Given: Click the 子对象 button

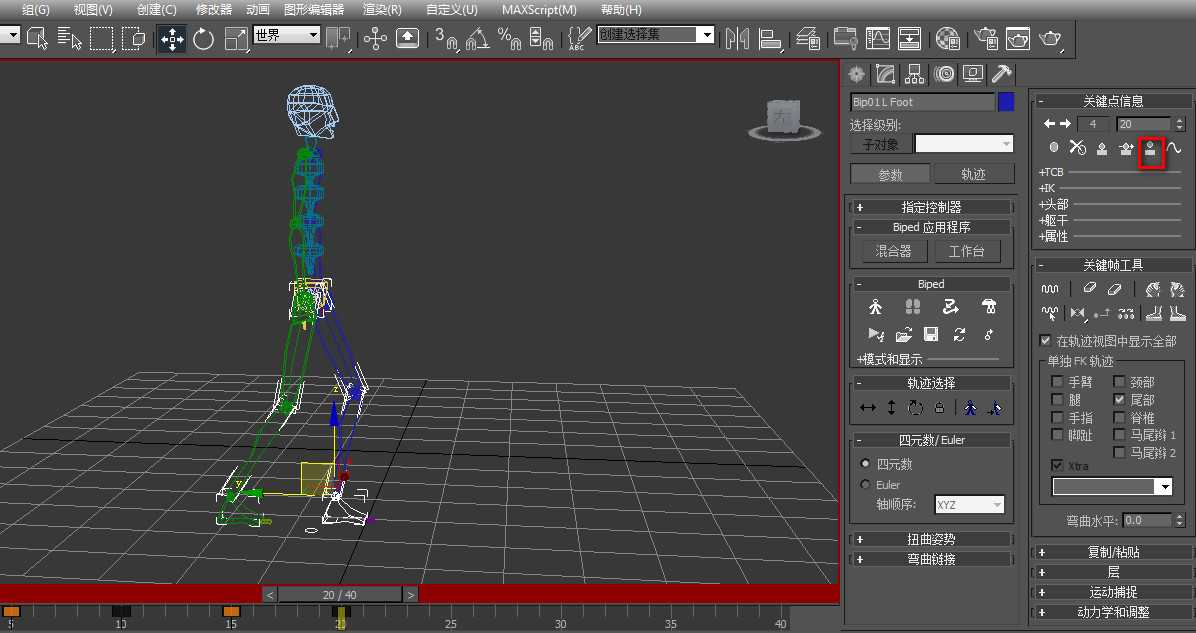Looking at the screenshot, I should click(880, 144).
